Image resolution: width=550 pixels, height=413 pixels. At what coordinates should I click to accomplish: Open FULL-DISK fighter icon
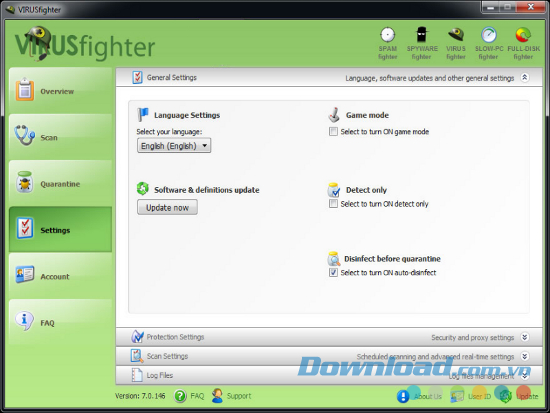coord(523,35)
